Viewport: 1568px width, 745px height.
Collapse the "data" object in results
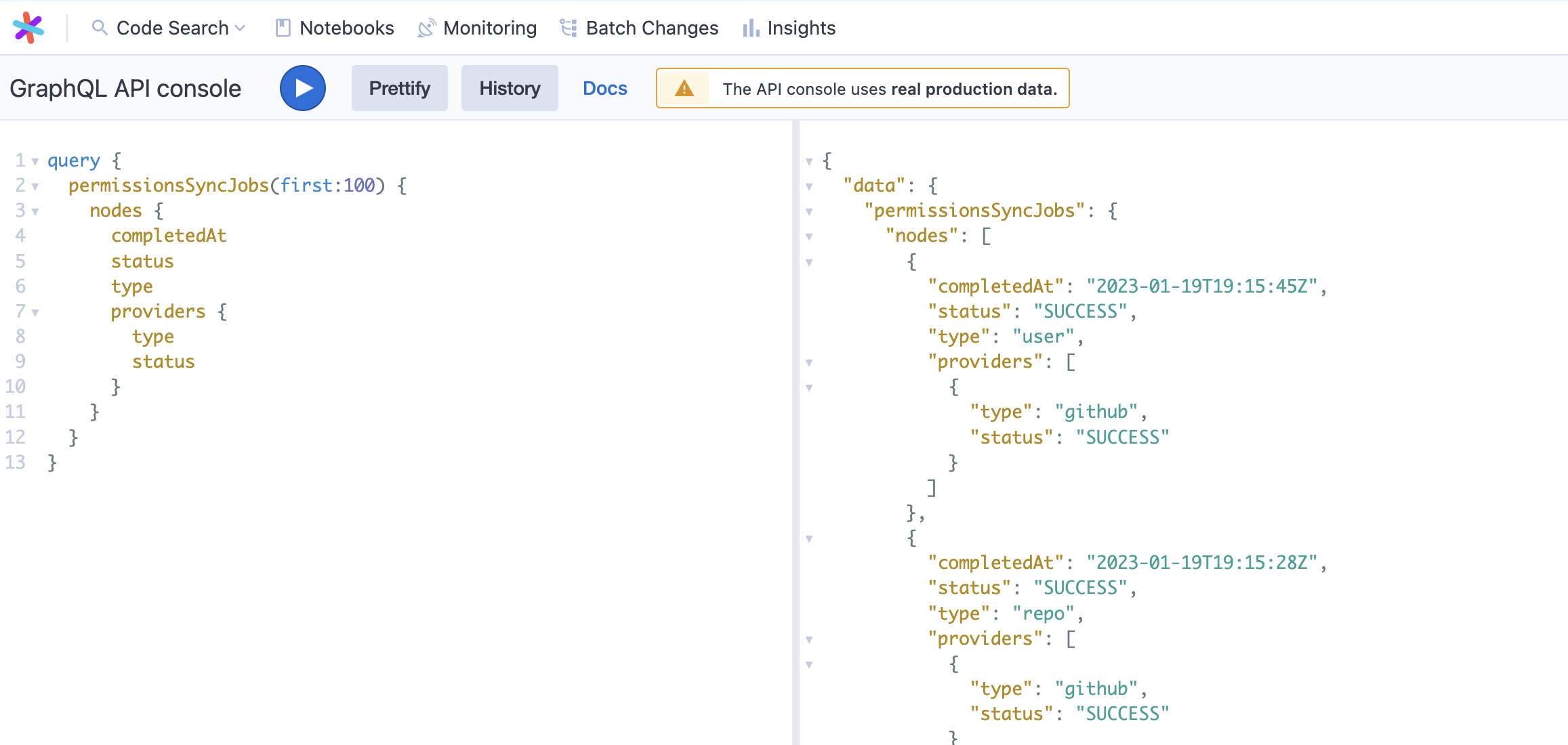click(x=809, y=187)
